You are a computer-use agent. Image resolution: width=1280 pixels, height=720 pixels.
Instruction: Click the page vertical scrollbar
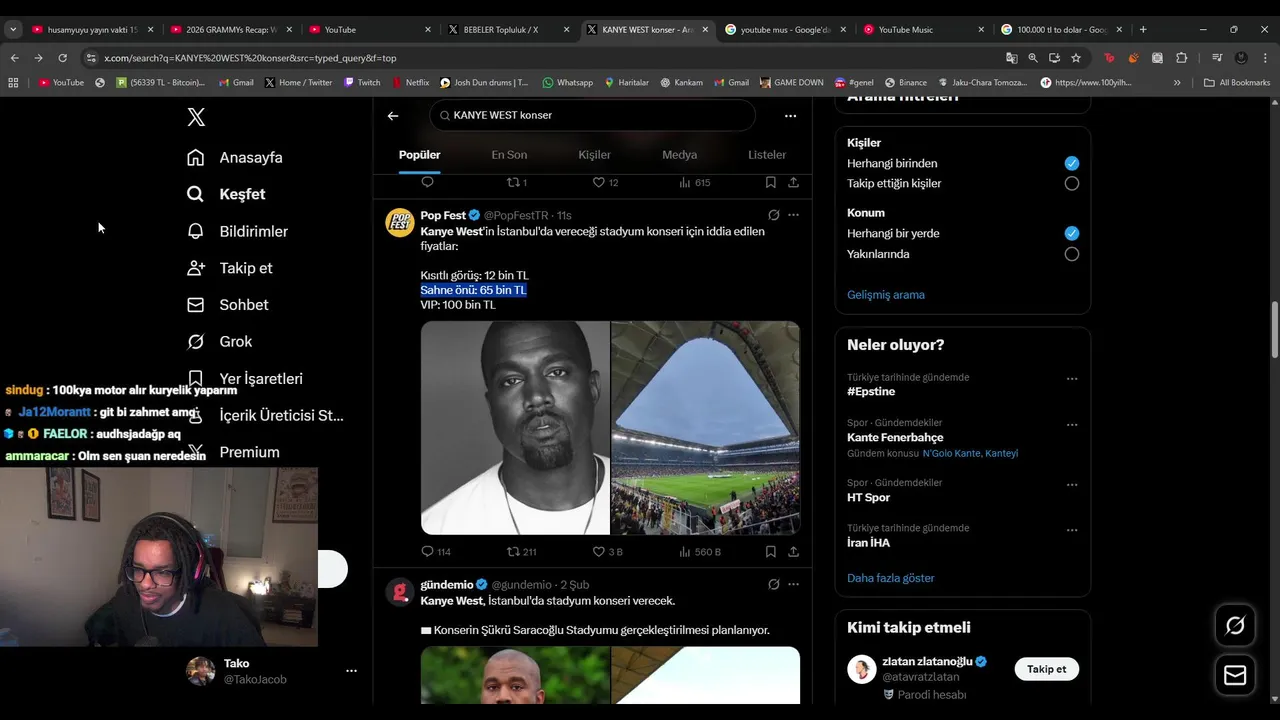click(1274, 329)
